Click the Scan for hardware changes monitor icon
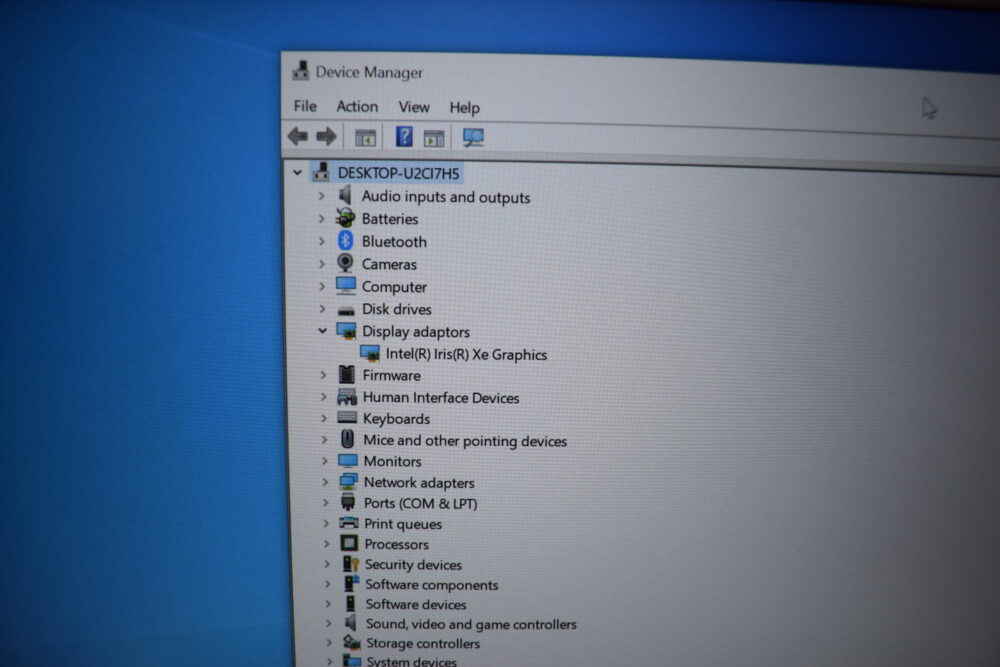This screenshot has width=1000, height=667. click(x=473, y=137)
